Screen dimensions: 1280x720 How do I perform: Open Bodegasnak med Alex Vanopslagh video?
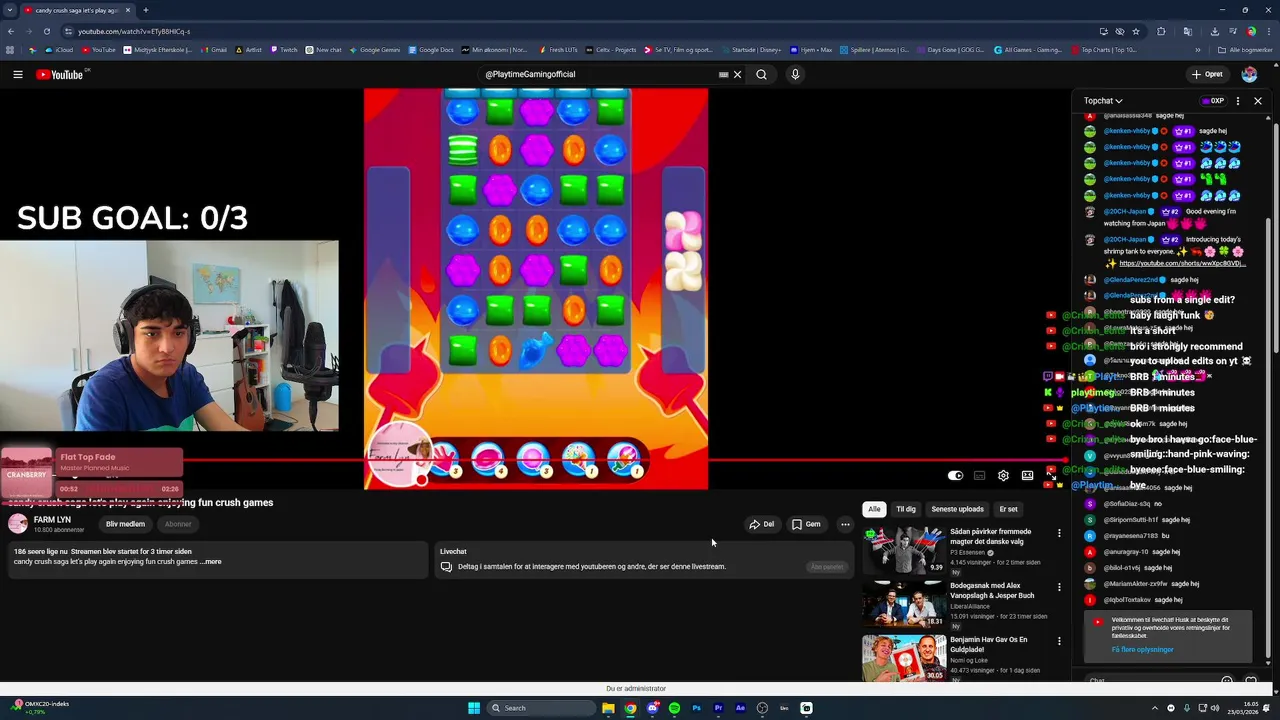pos(904,604)
